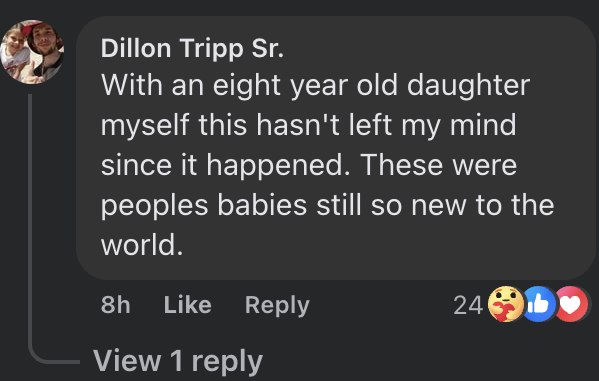Click the man in red cap in avatar
The width and height of the screenshot is (599, 381).
45,40
